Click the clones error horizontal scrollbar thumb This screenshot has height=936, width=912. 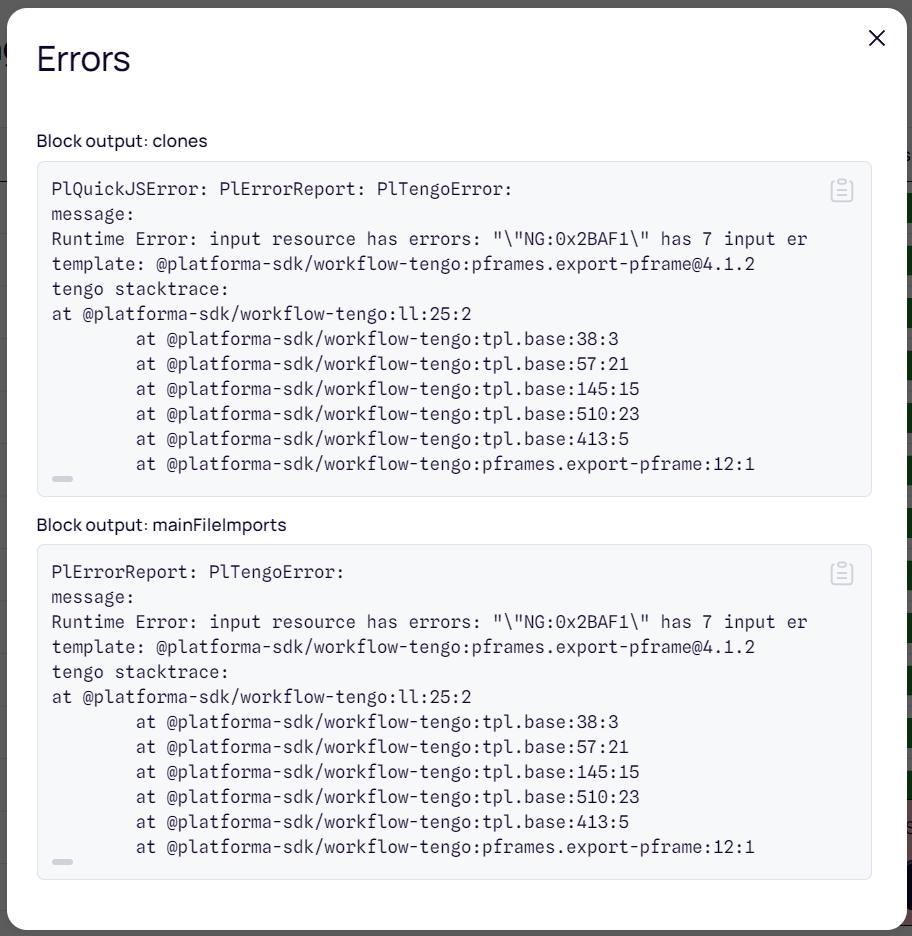(x=63, y=479)
